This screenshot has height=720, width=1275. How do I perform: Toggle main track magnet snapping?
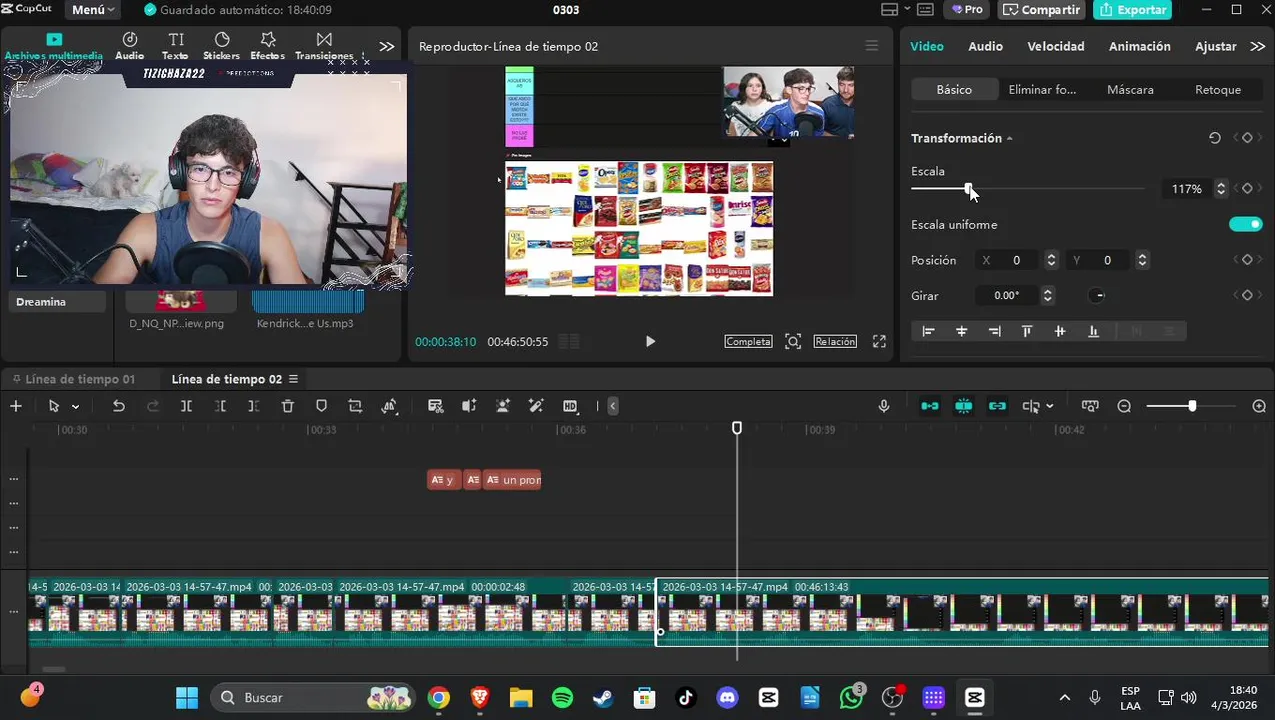coord(930,406)
